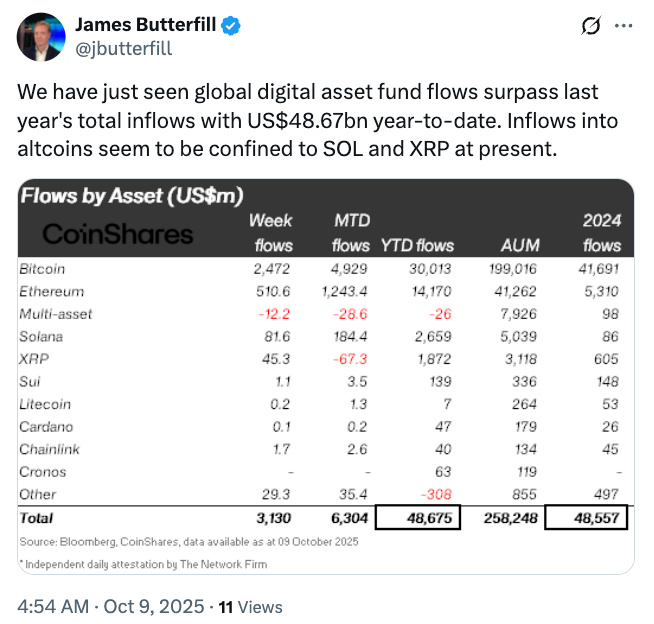The height and width of the screenshot is (624, 654).
Task: Click the Flows by Asset (US$m) title
Action: 133,195
